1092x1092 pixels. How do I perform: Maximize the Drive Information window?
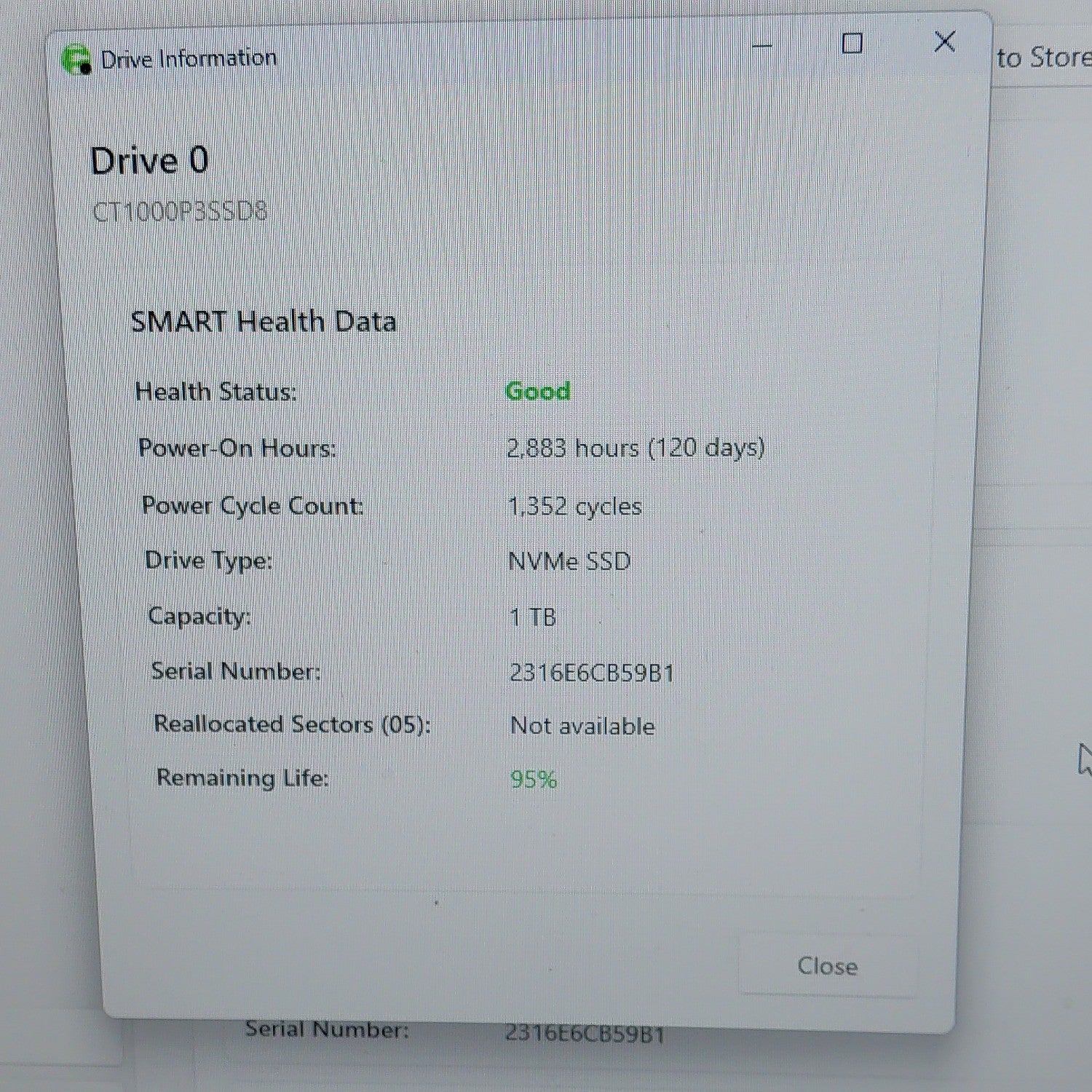click(852, 44)
